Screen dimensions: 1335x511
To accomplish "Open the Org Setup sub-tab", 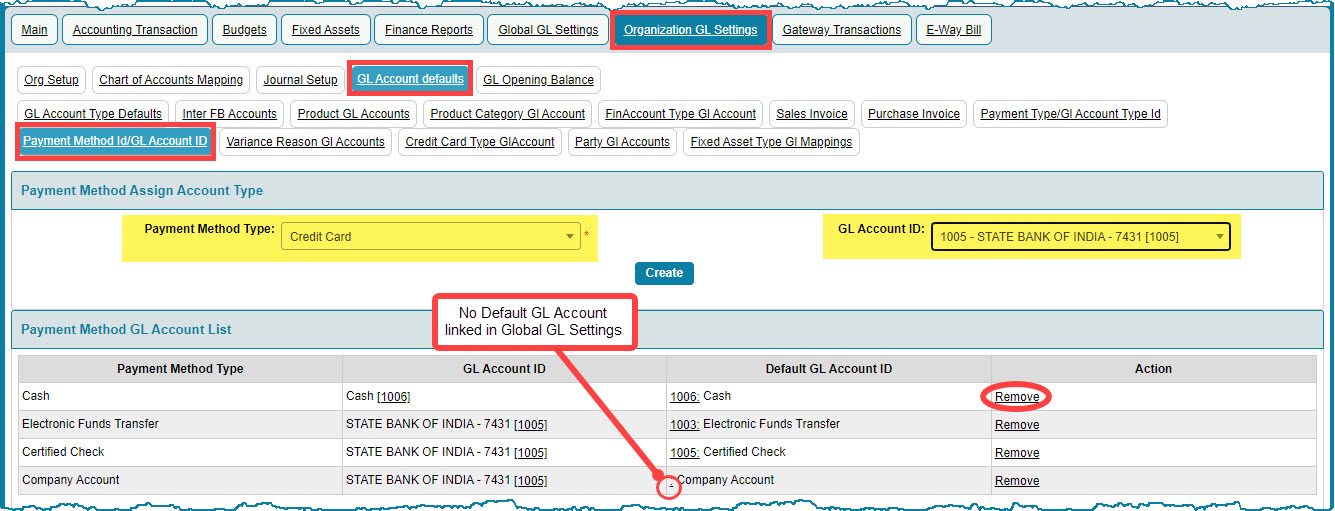I will pos(52,80).
